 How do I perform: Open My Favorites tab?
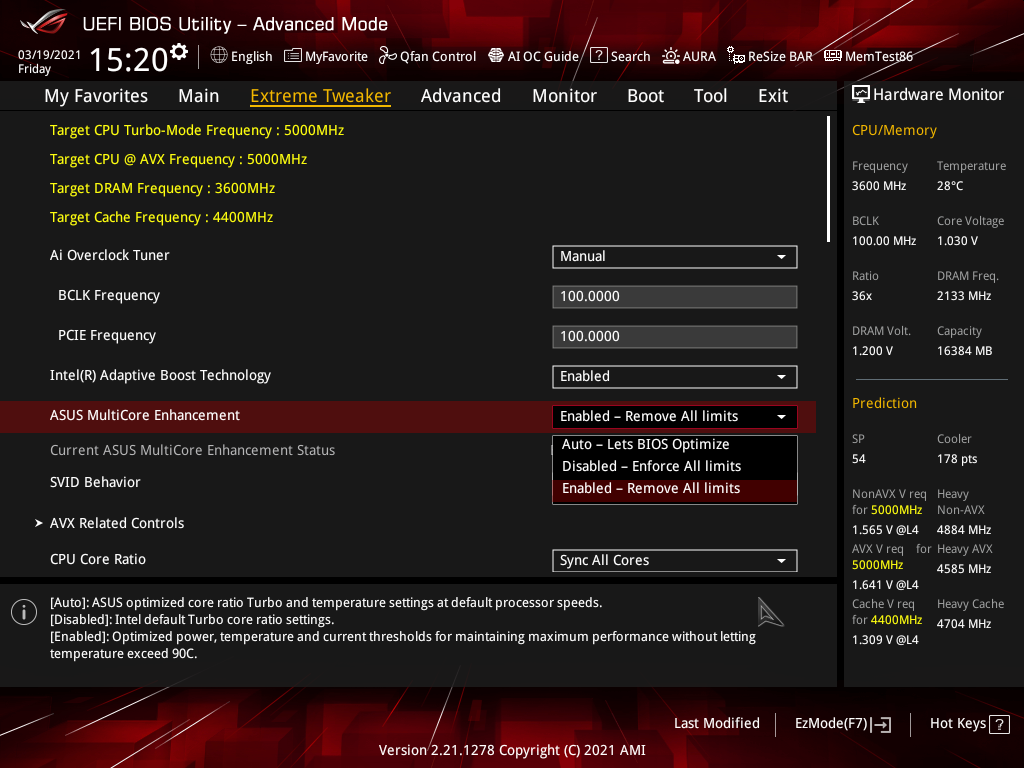tap(96, 96)
